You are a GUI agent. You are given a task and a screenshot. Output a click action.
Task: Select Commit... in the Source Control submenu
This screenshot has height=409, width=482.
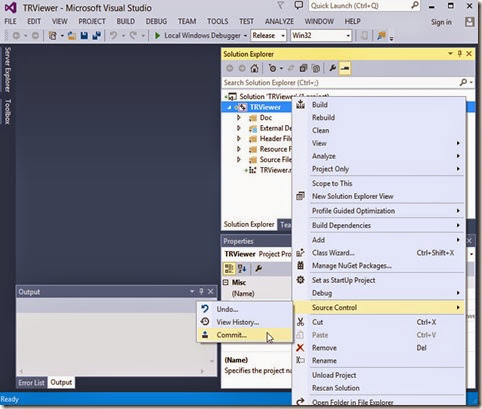click(245, 335)
